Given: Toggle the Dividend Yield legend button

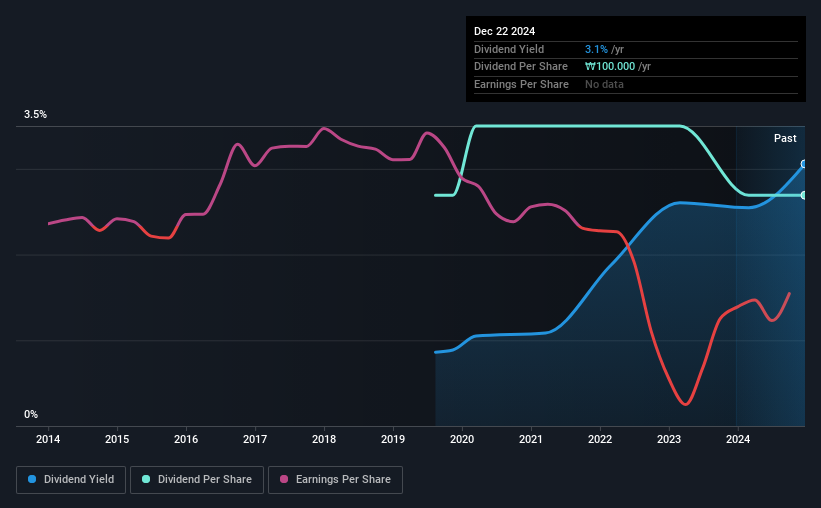Looking at the screenshot, I should (x=71, y=480).
